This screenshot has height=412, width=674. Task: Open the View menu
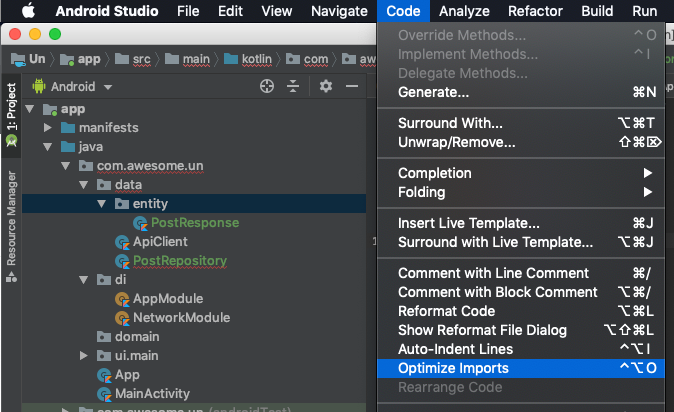coord(277,11)
